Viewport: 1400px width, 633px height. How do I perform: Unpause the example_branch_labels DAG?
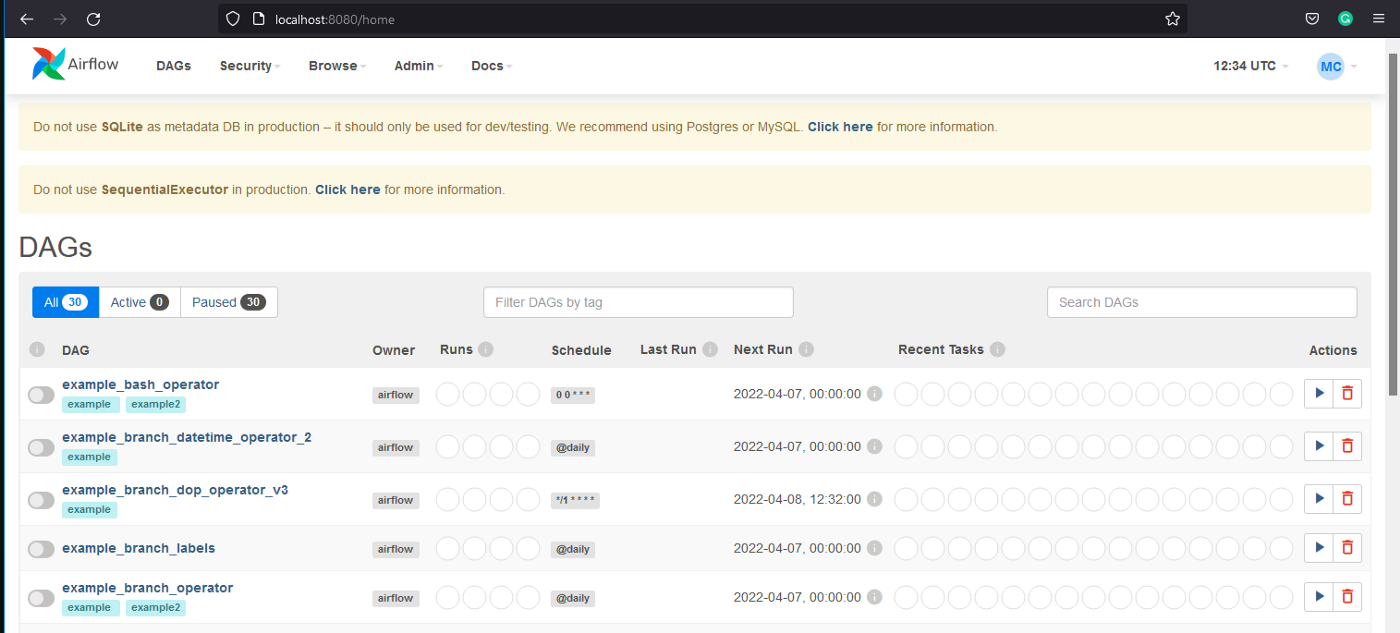(41, 548)
